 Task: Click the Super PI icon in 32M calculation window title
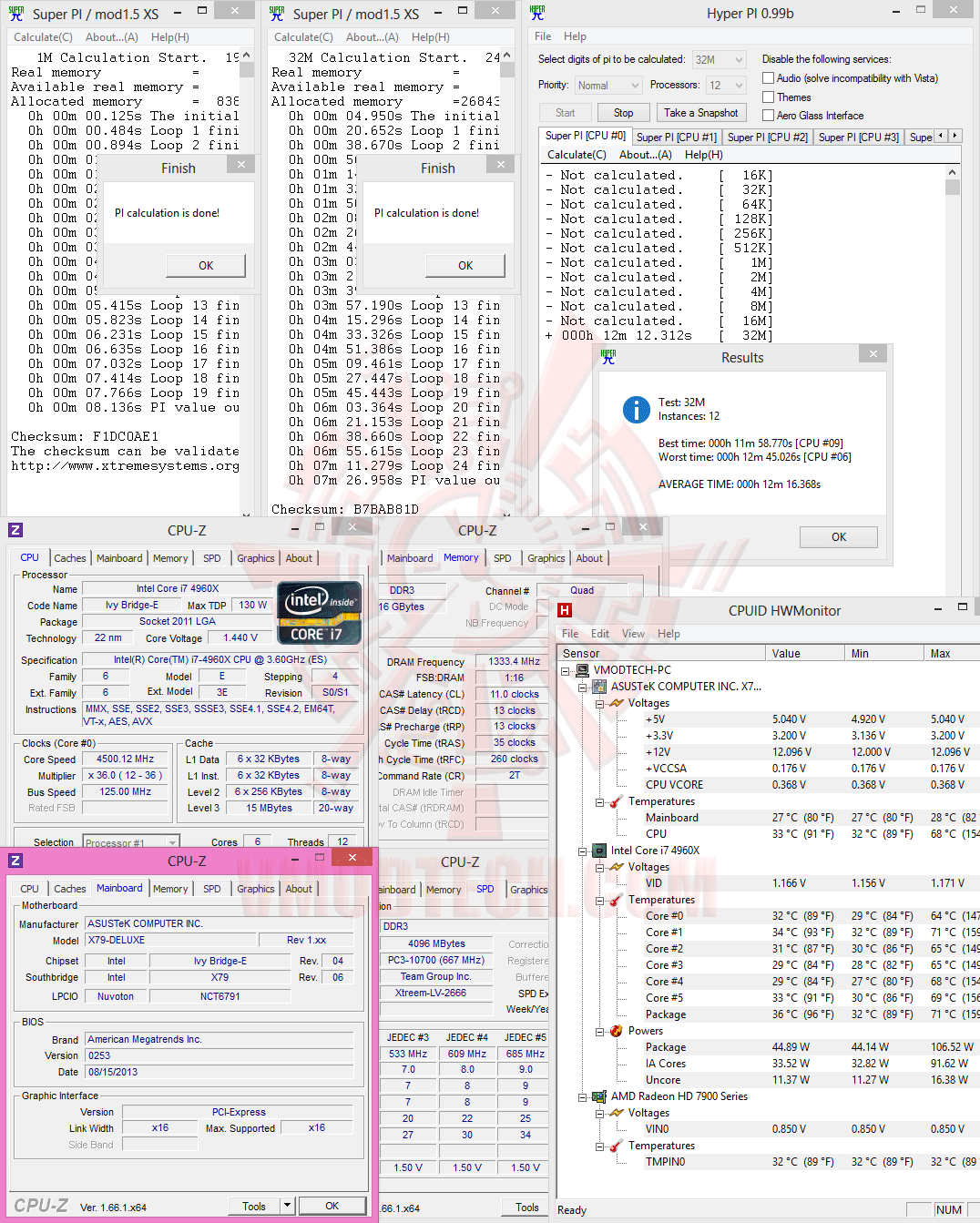[277, 13]
